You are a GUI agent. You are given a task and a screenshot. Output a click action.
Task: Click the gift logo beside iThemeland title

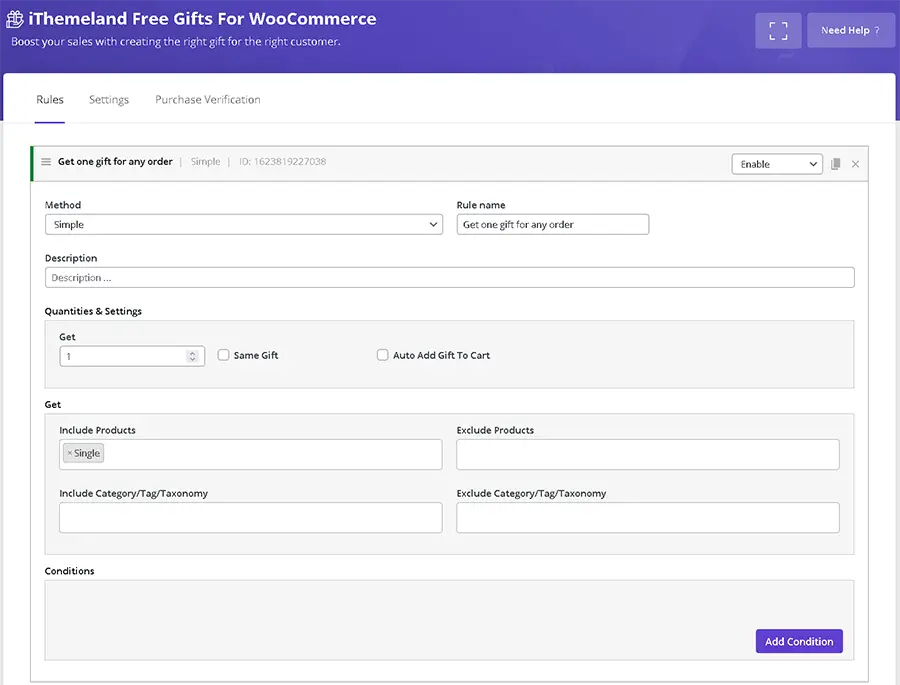tap(15, 19)
